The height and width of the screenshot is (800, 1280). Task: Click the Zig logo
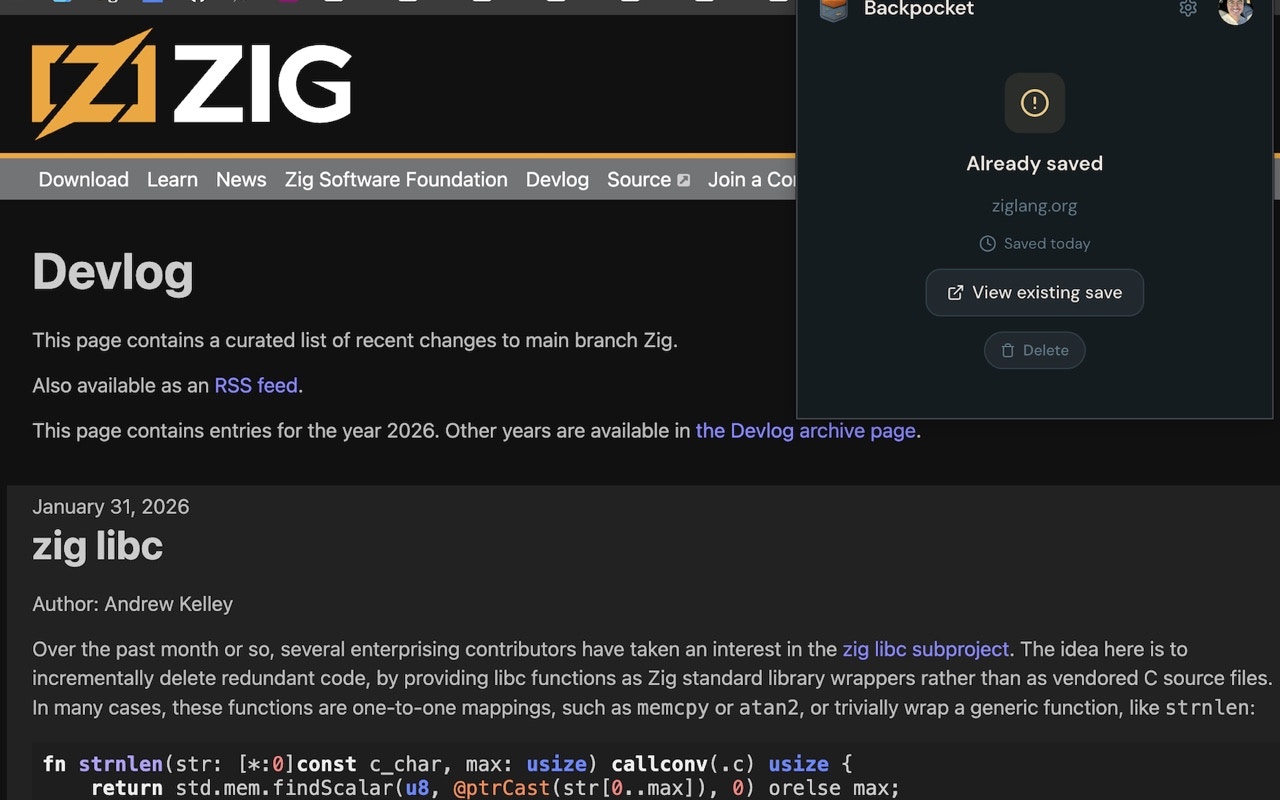pyautogui.click(x=192, y=84)
